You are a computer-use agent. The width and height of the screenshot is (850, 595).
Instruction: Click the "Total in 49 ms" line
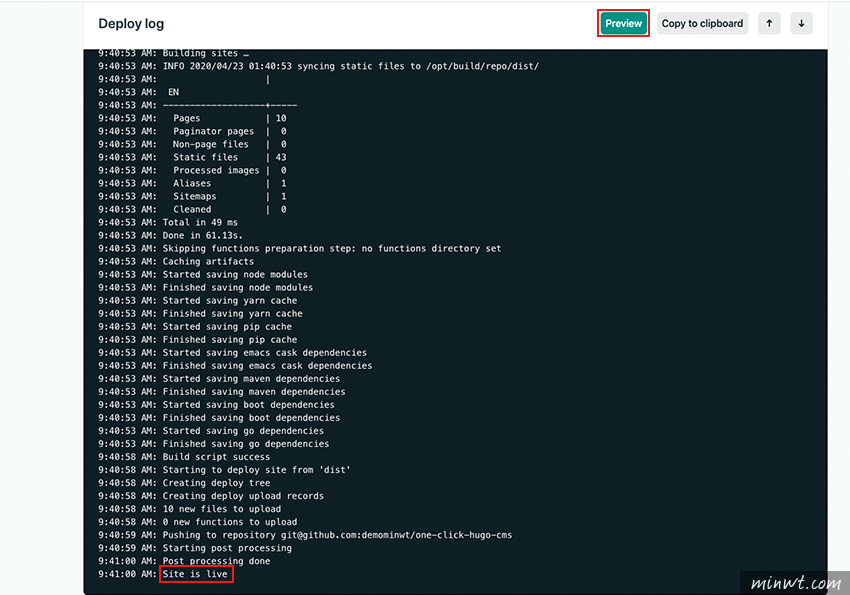click(x=168, y=223)
